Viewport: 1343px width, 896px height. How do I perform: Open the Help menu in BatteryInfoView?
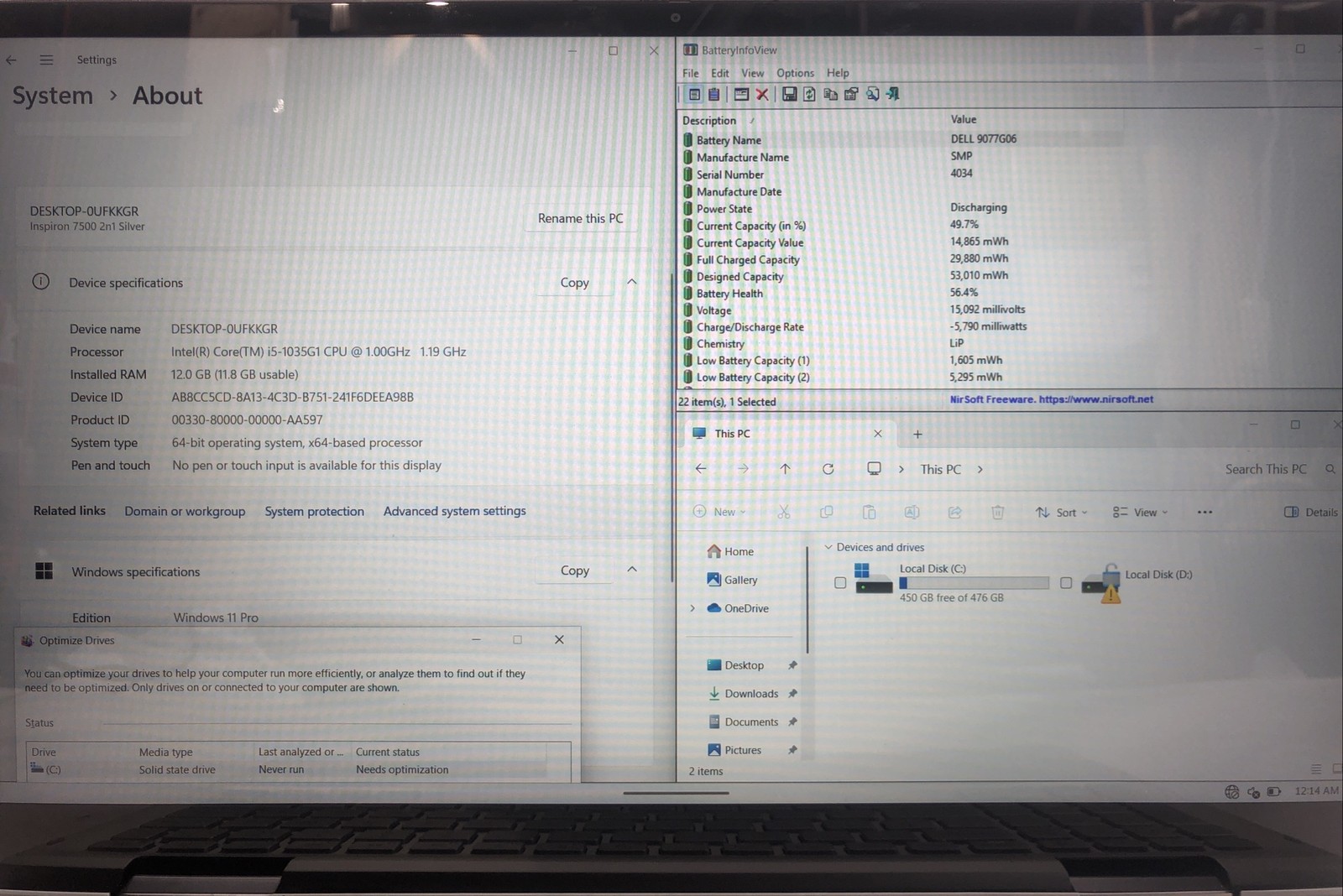pos(838,73)
